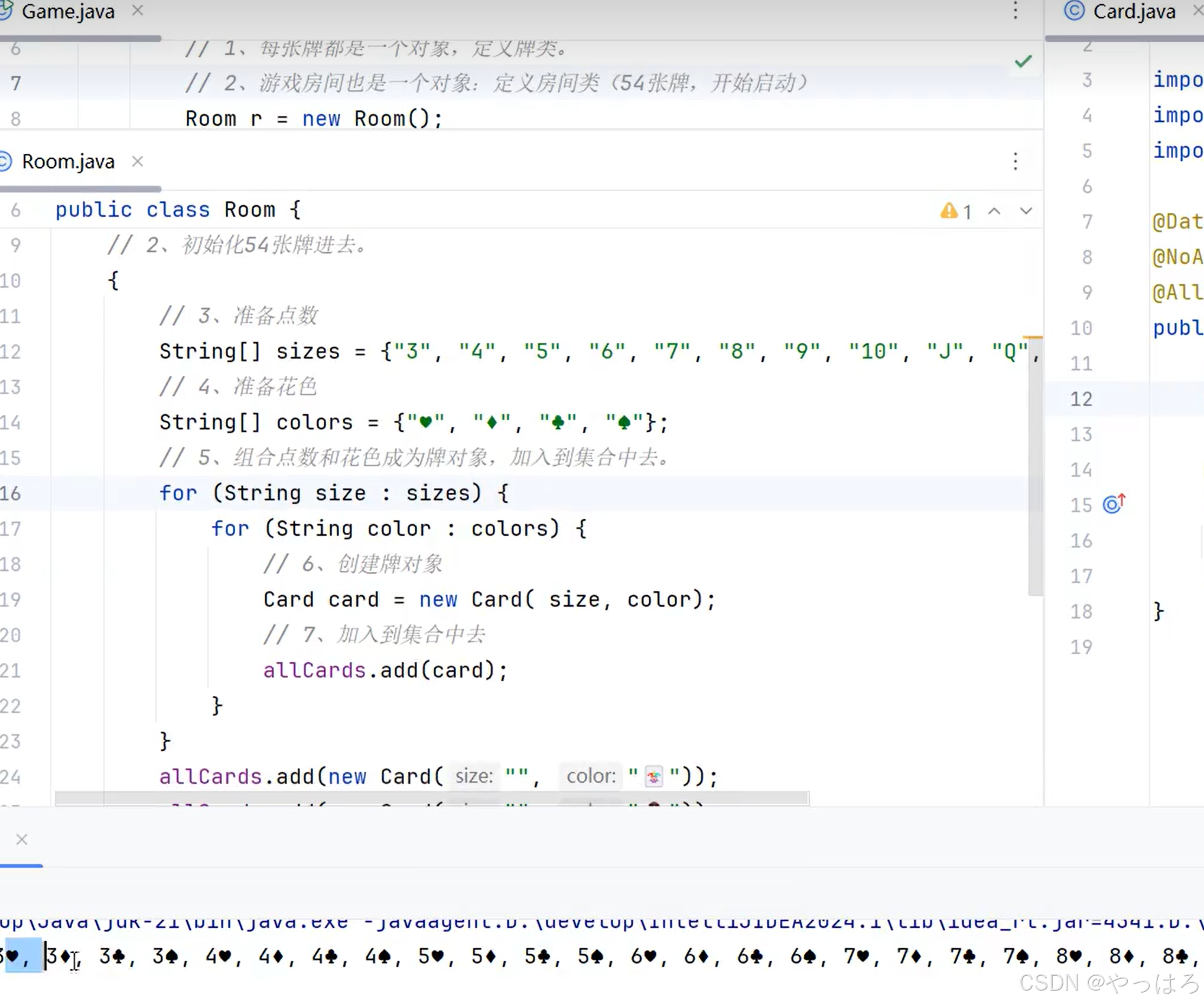Open Game.java editor options menu
Viewport: 1204px width, 1003px height.
pyautogui.click(x=1015, y=11)
